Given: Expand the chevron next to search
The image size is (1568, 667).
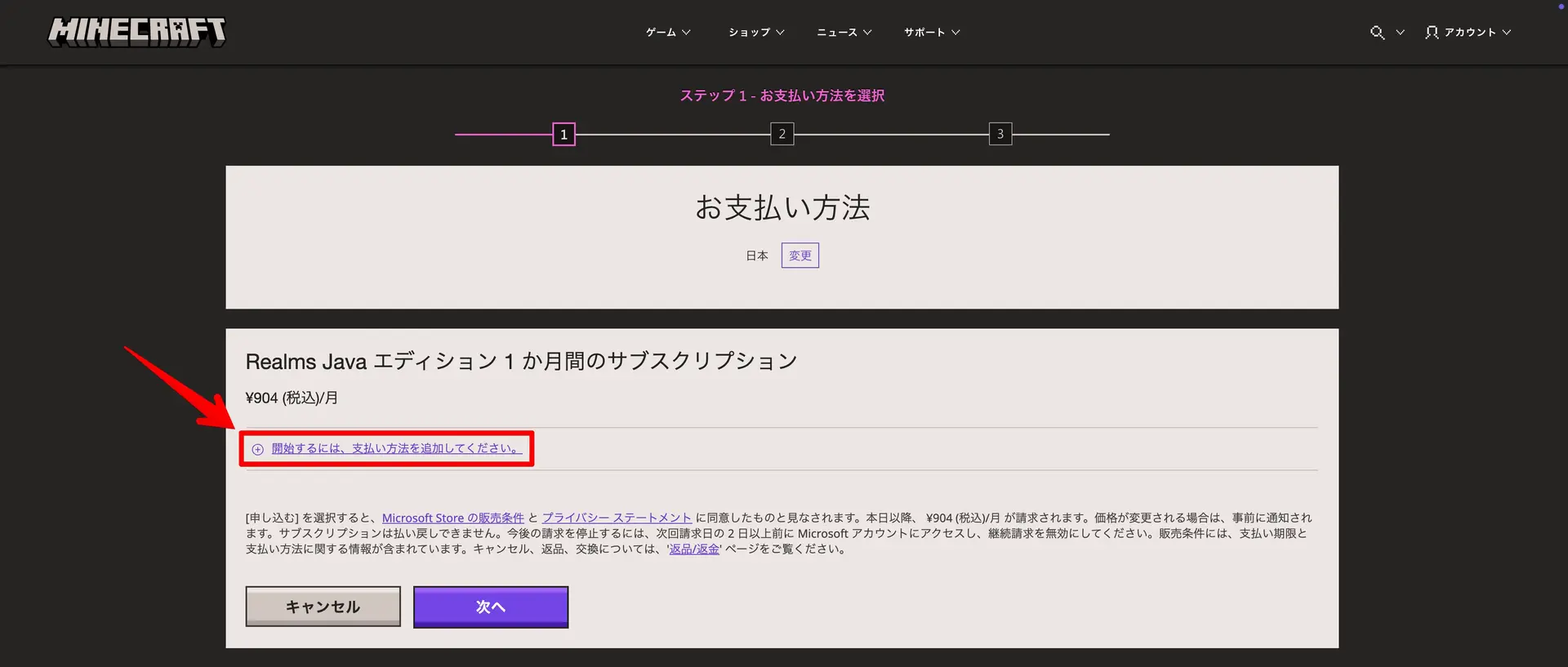Looking at the screenshot, I should pyautogui.click(x=1400, y=33).
